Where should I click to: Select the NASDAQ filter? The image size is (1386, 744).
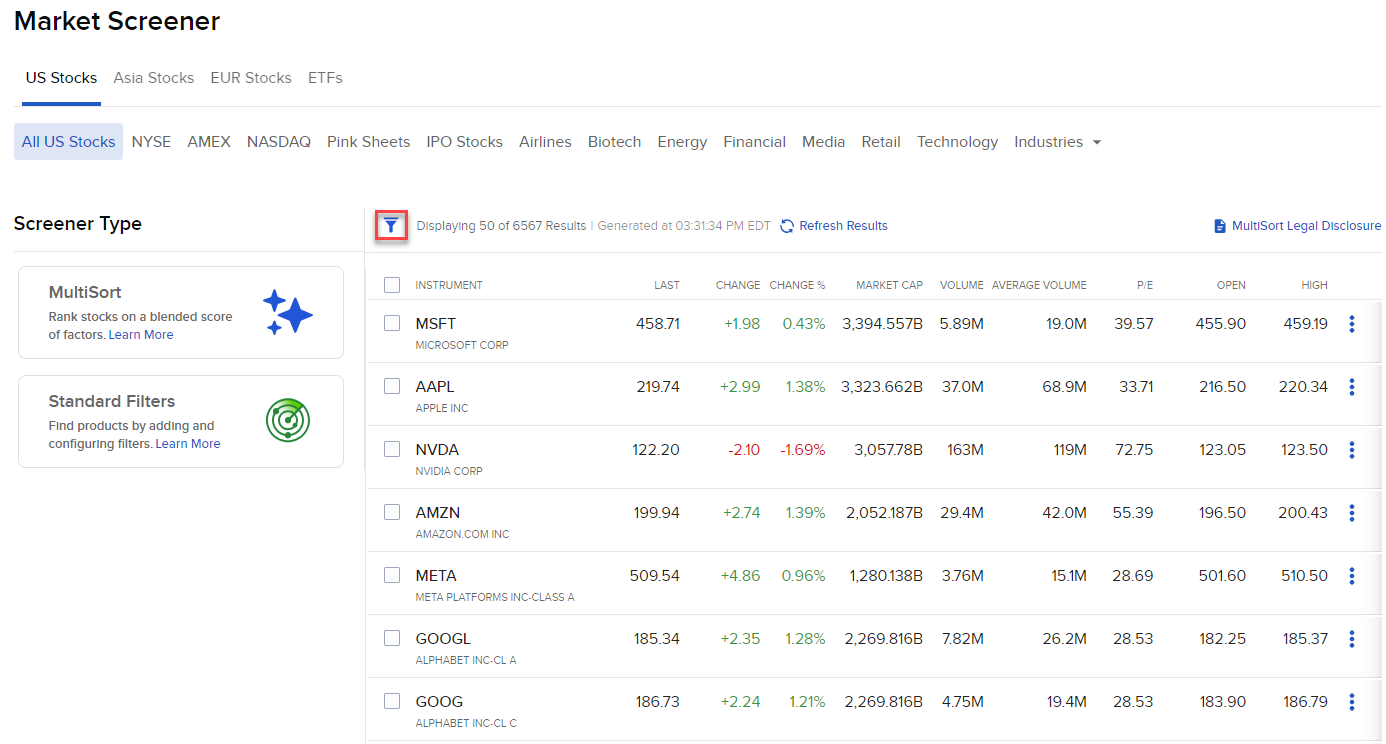(x=279, y=141)
